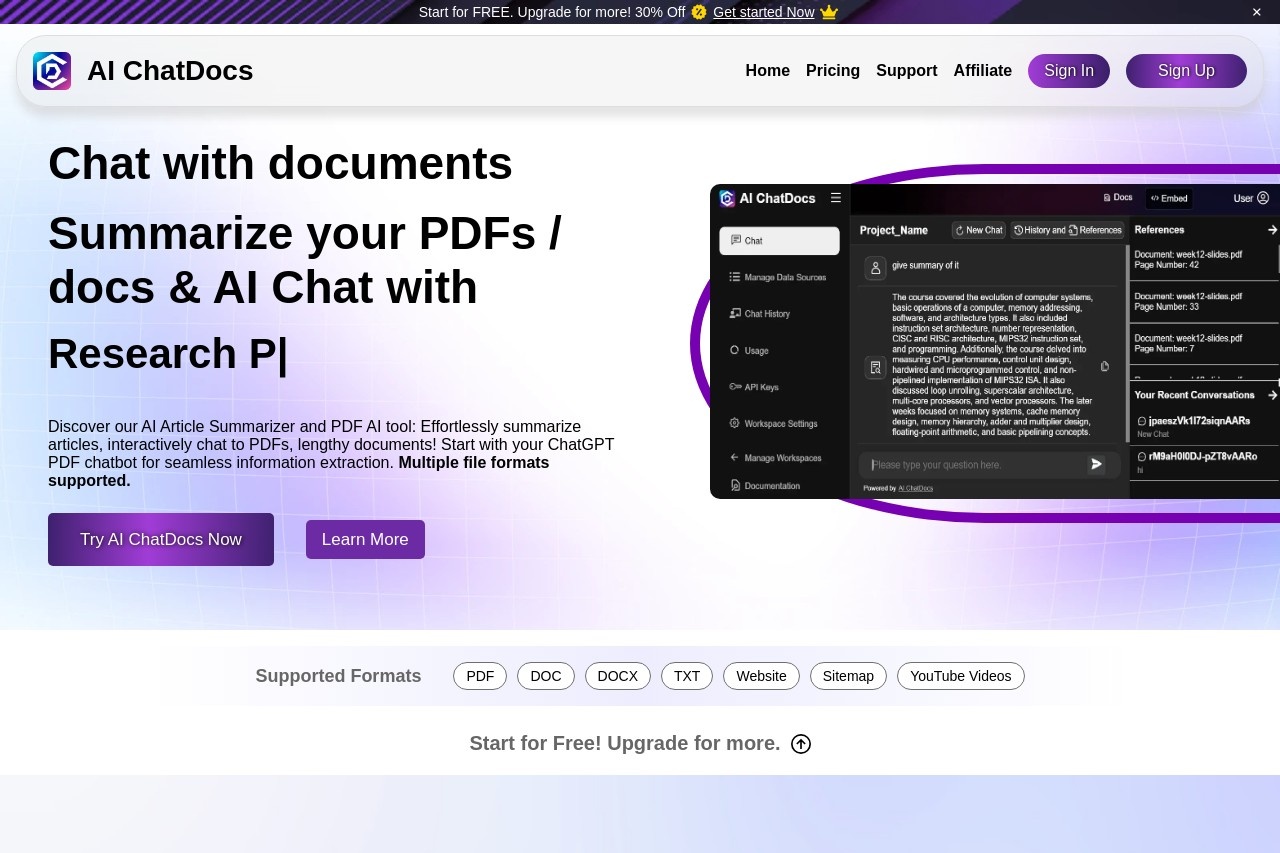The height and width of the screenshot is (853, 1280).
Task: Select the PDF format chip
Action: [x=480, y=676]
